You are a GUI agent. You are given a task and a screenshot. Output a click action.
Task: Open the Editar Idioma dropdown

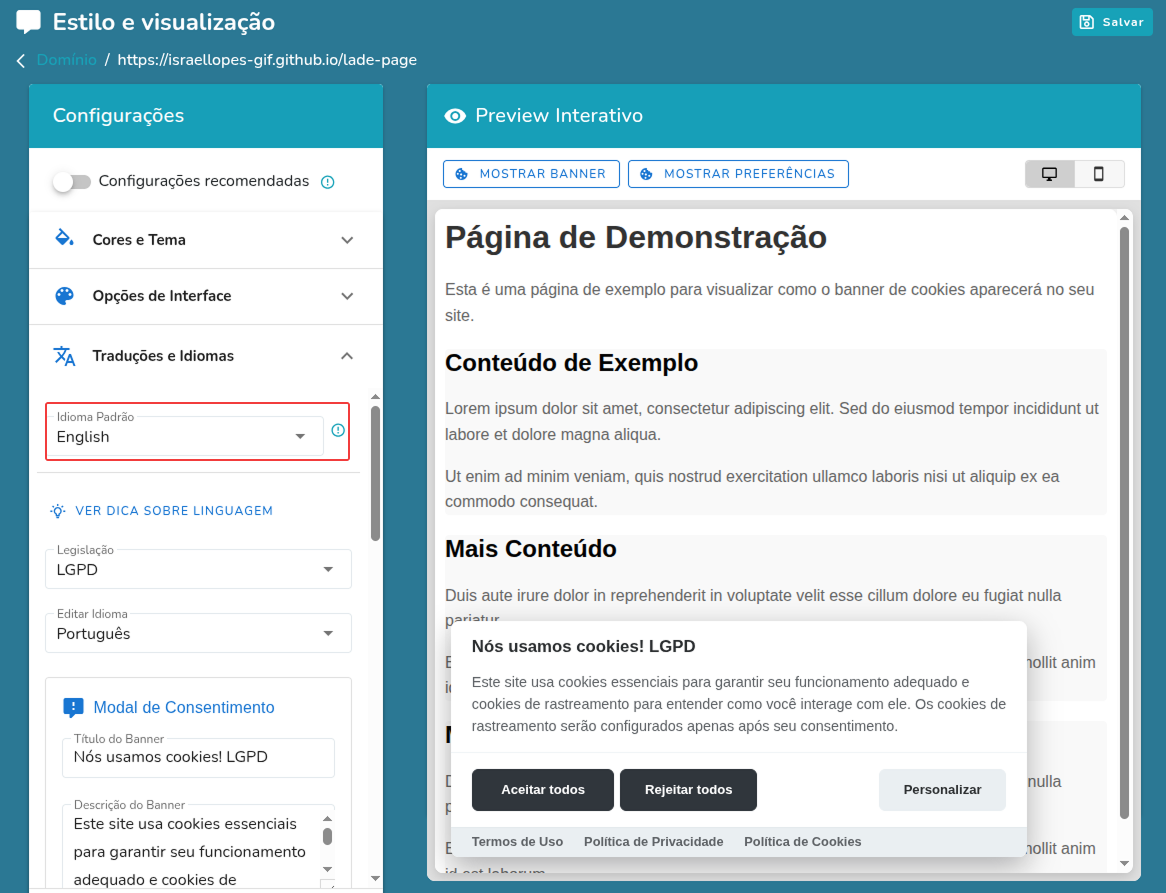tap(198, 634)
